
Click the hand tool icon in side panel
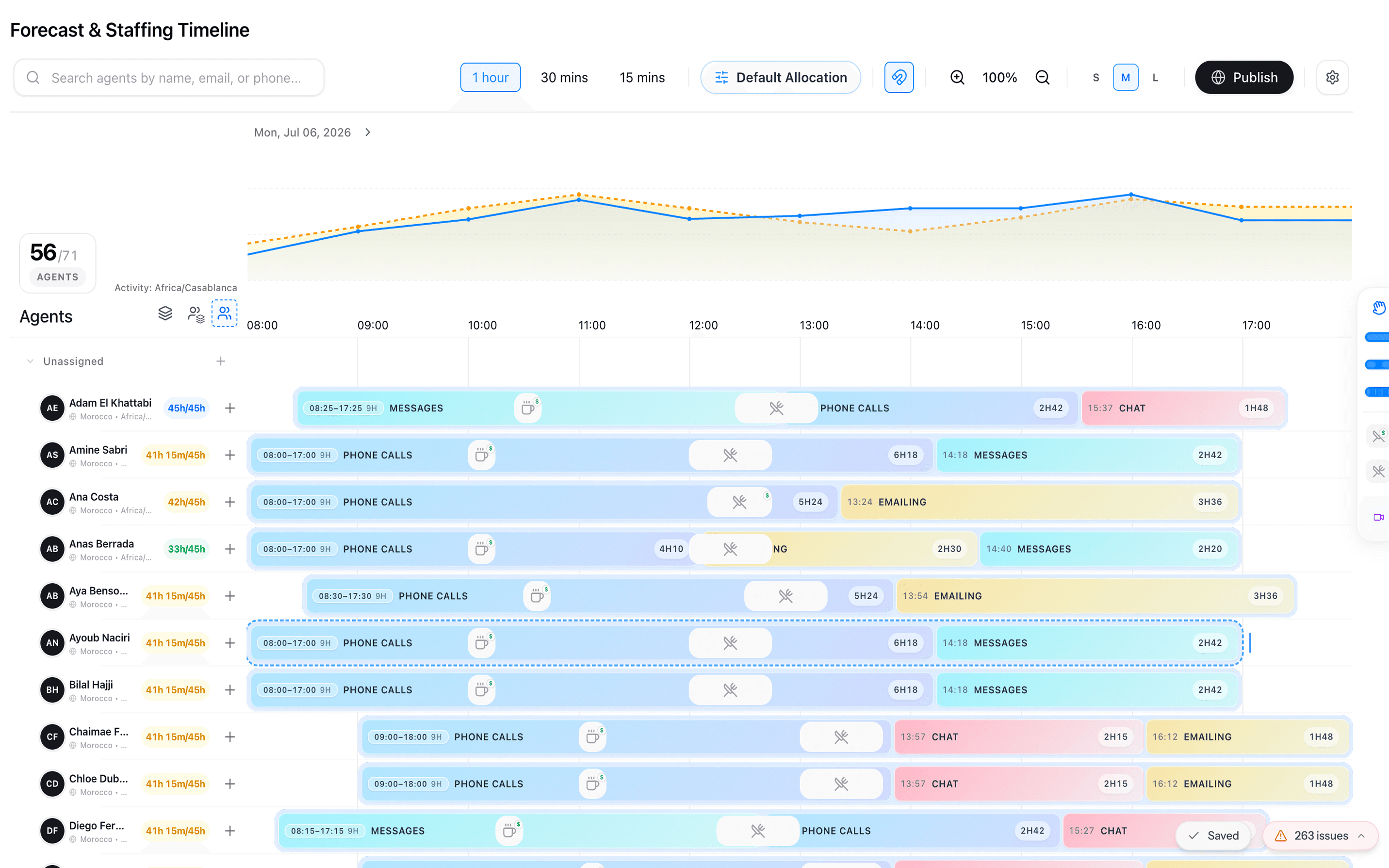point(1379,308)
